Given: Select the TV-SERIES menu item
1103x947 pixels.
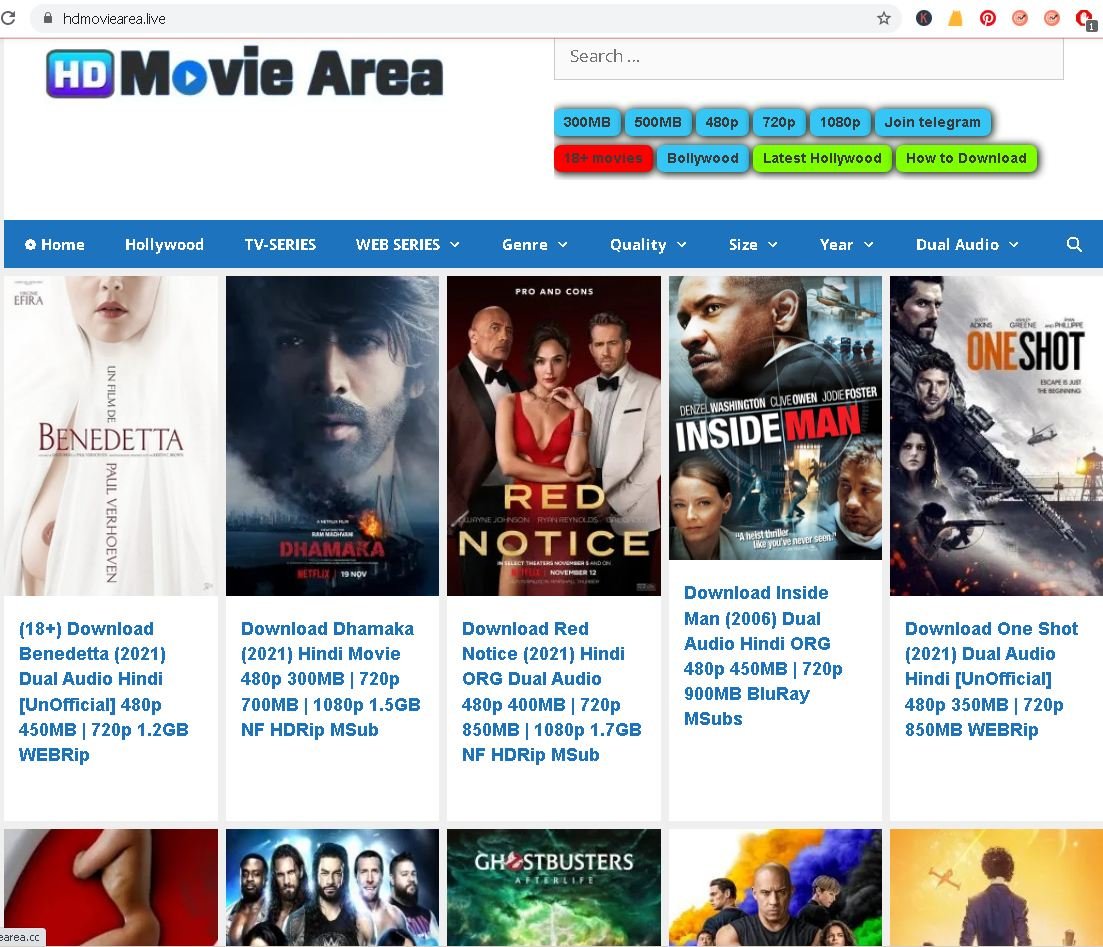Looking at the screenshot, I should [280, 244].
